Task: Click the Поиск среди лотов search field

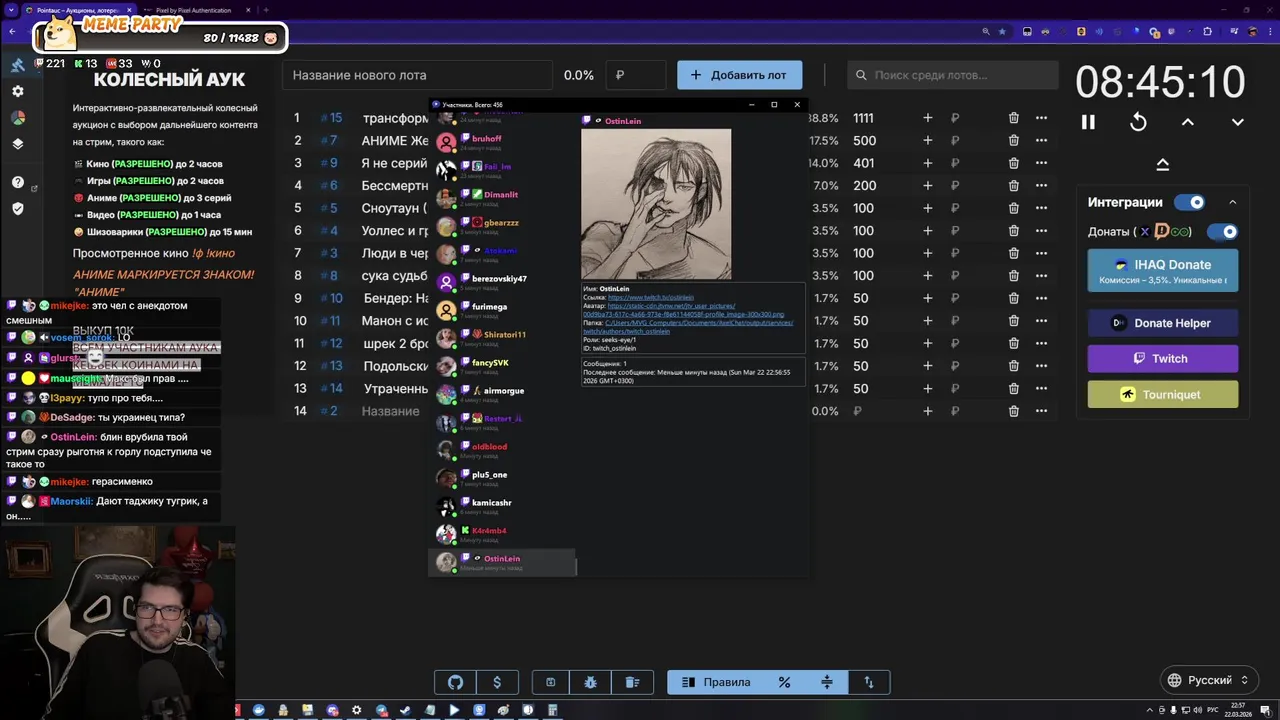Action: click(953, 75)
